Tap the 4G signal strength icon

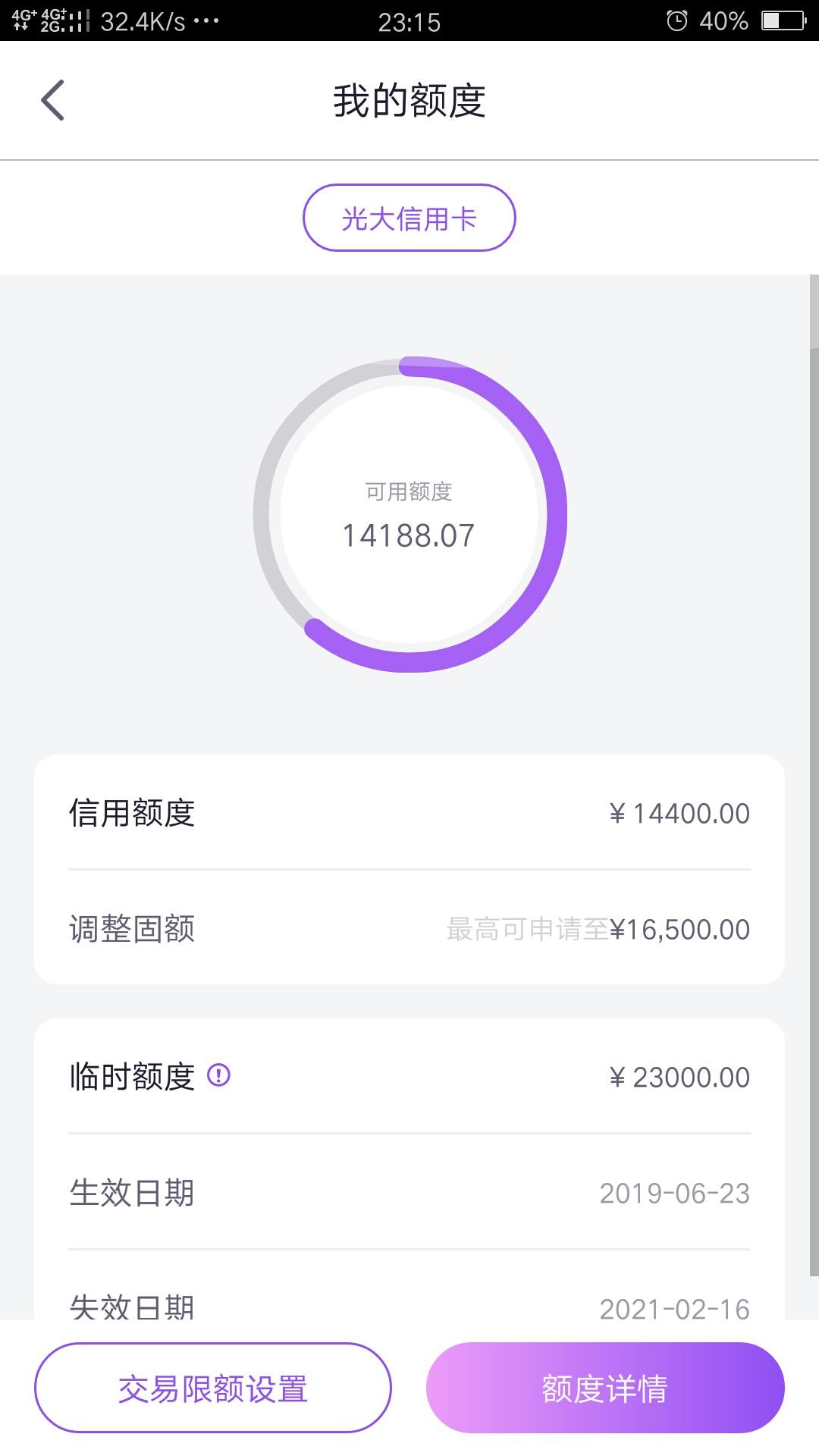(51, 20)
